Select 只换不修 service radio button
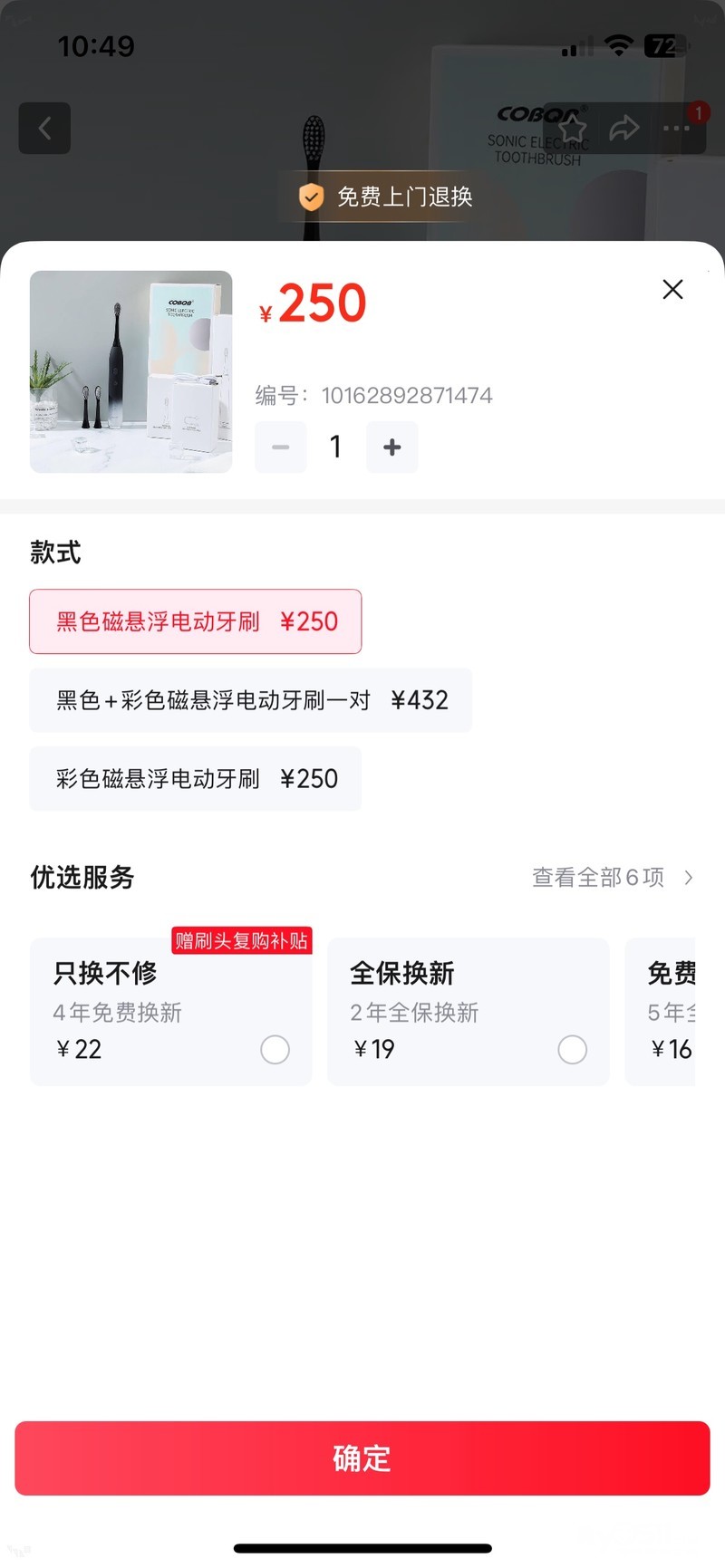The height and width of the screenshot is (1568, 725). click(275, 1050)
